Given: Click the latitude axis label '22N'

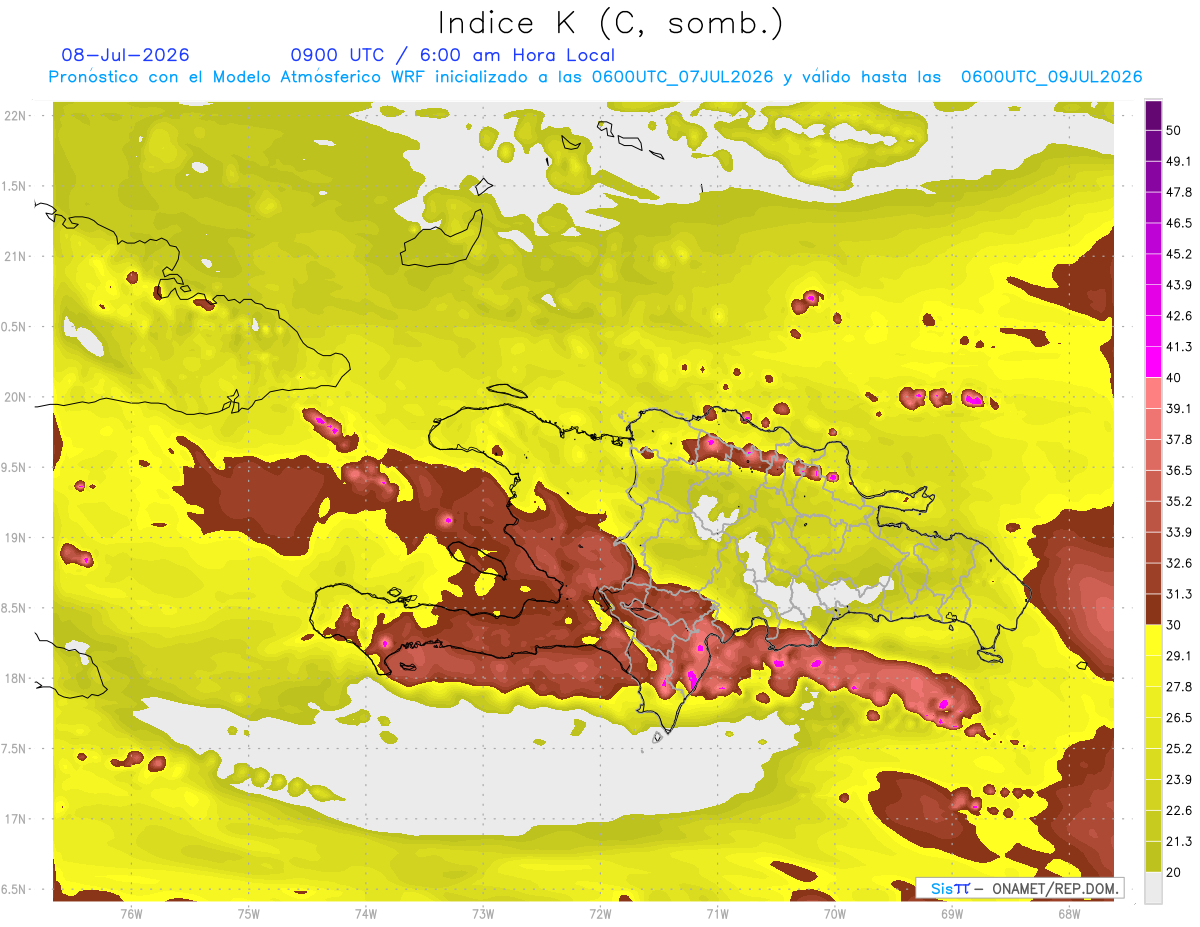Looking at the screenshot, I should pos(17,116).
